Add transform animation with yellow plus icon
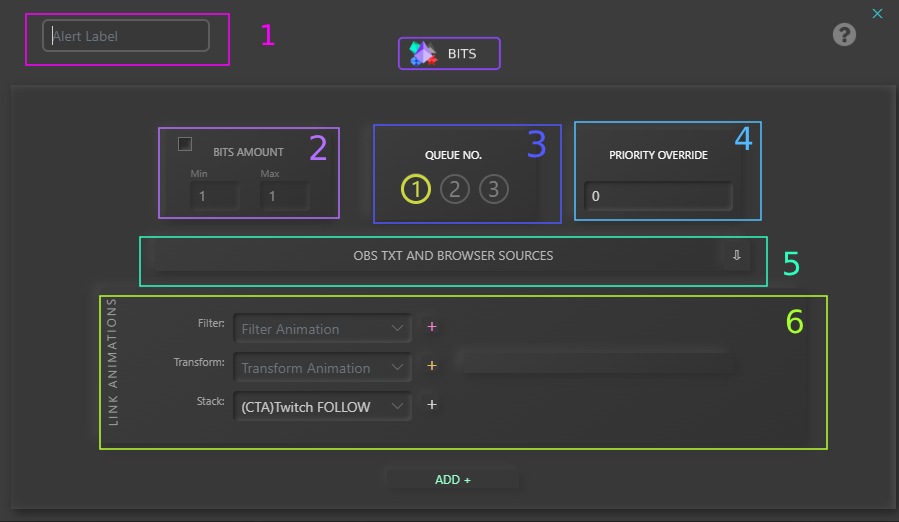This screenshot has height=522, width=899. [432, 366]
